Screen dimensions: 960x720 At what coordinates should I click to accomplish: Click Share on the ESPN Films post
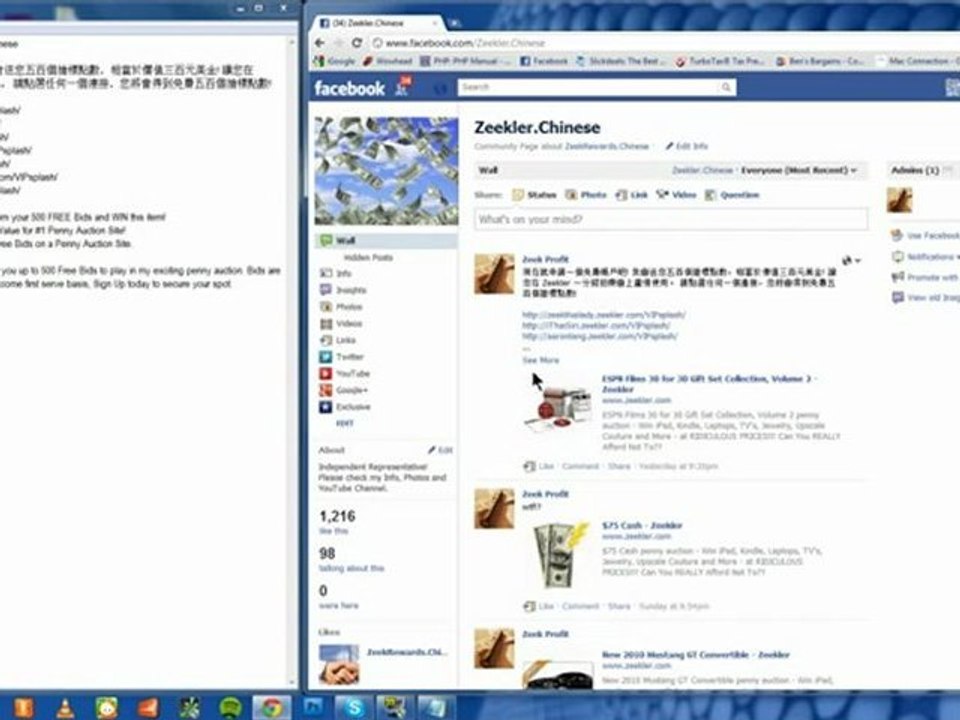point(618,467)
